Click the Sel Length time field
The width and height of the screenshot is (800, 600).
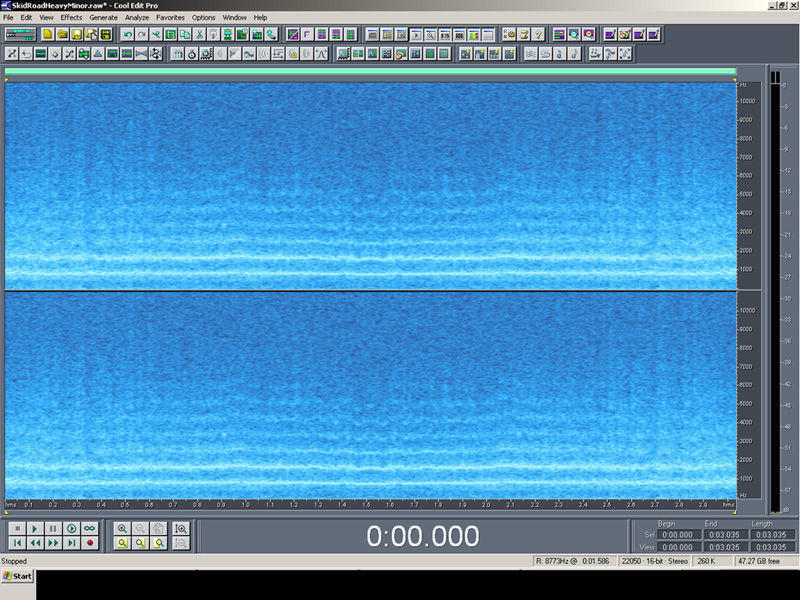(771, 535)
